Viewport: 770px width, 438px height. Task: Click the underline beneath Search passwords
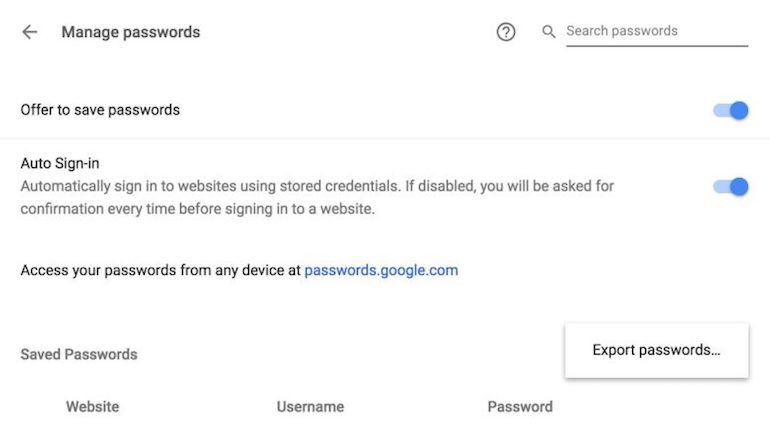point(656,46)
